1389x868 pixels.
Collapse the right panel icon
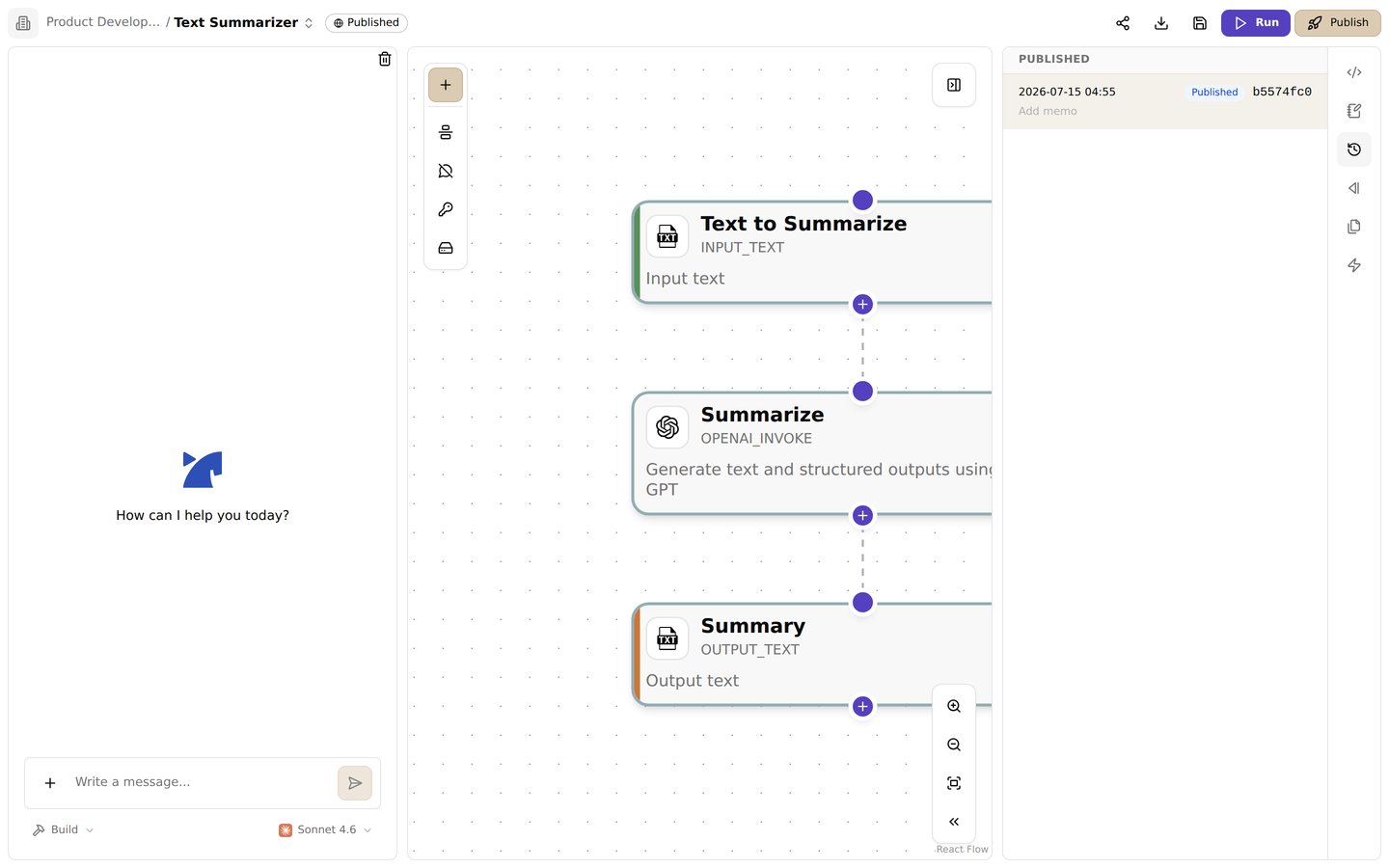(1354, 188)
